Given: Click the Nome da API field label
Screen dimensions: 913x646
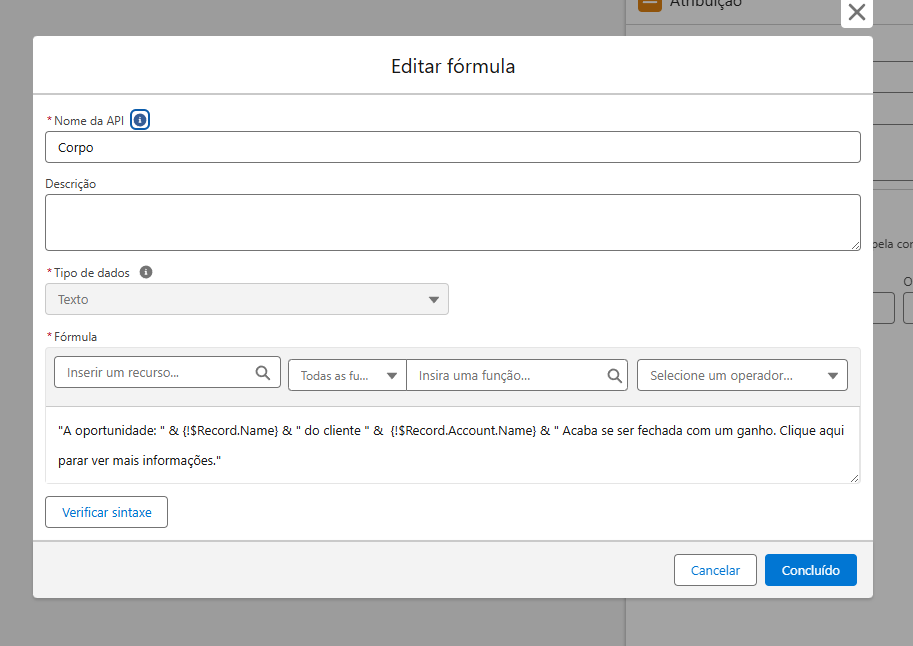Looking at the screenshot, I should click(x=88, y=120).
